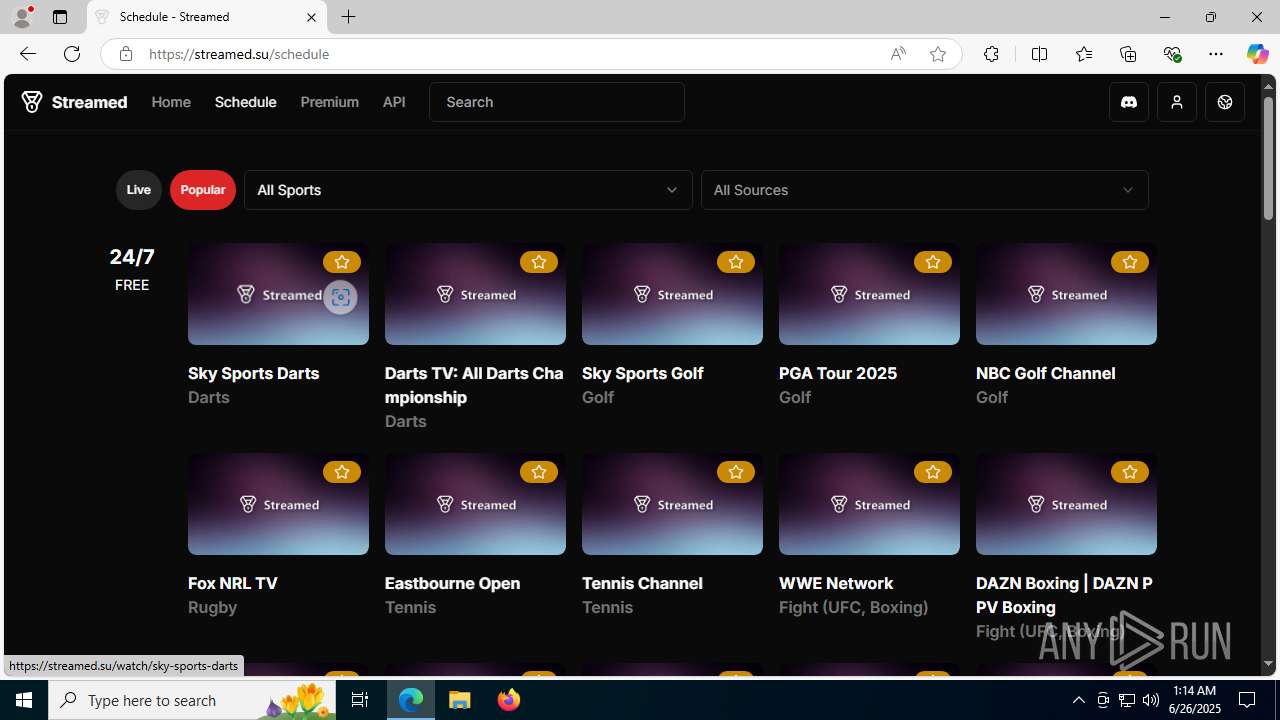
Task: Open the Copilot icon
Action: point(1257,54)
